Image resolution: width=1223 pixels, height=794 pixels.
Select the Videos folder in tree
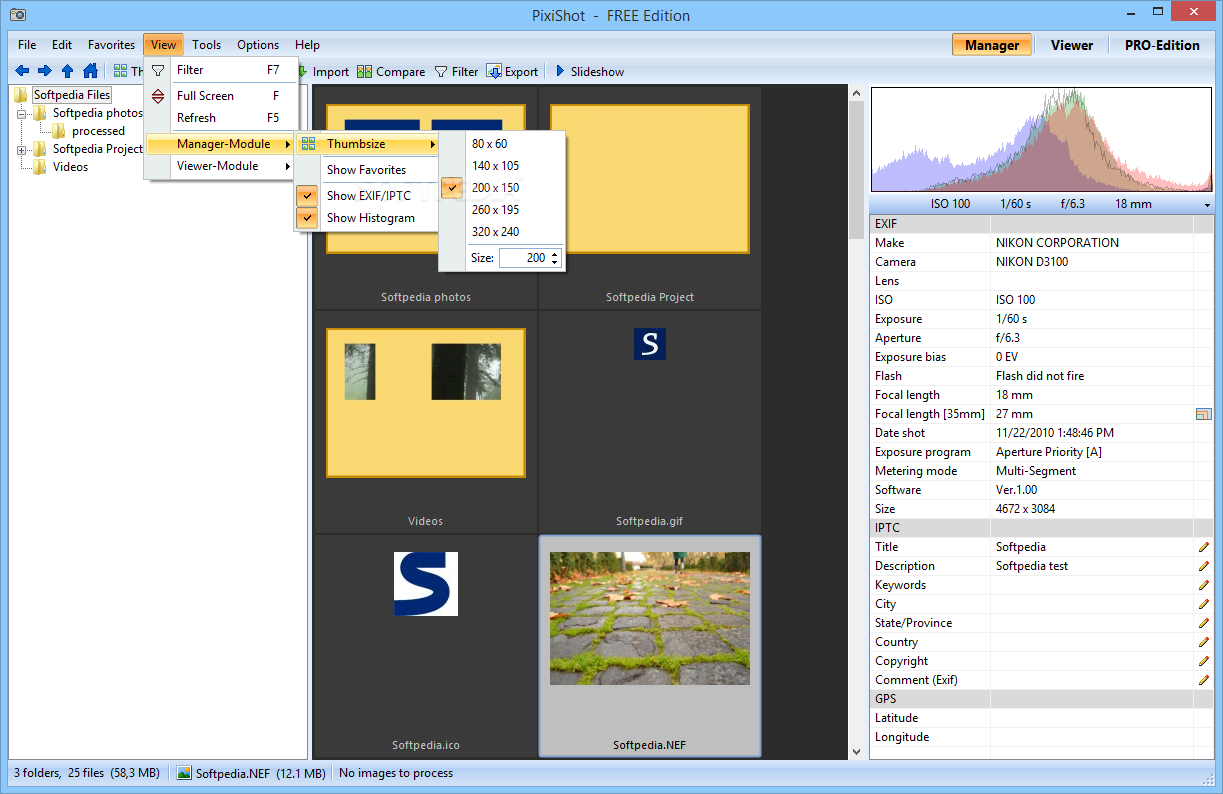(x=70, y=167)
